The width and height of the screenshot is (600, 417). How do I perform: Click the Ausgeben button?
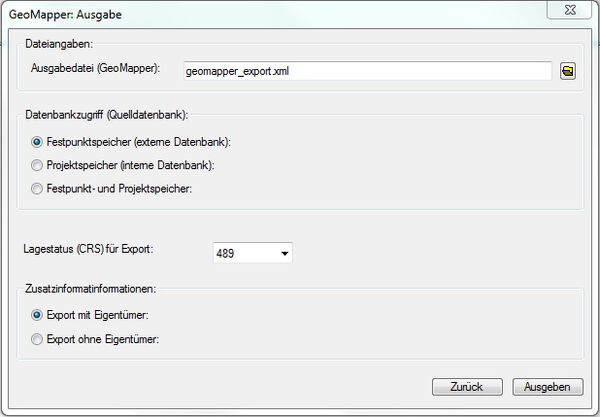(x=547, y=387)
